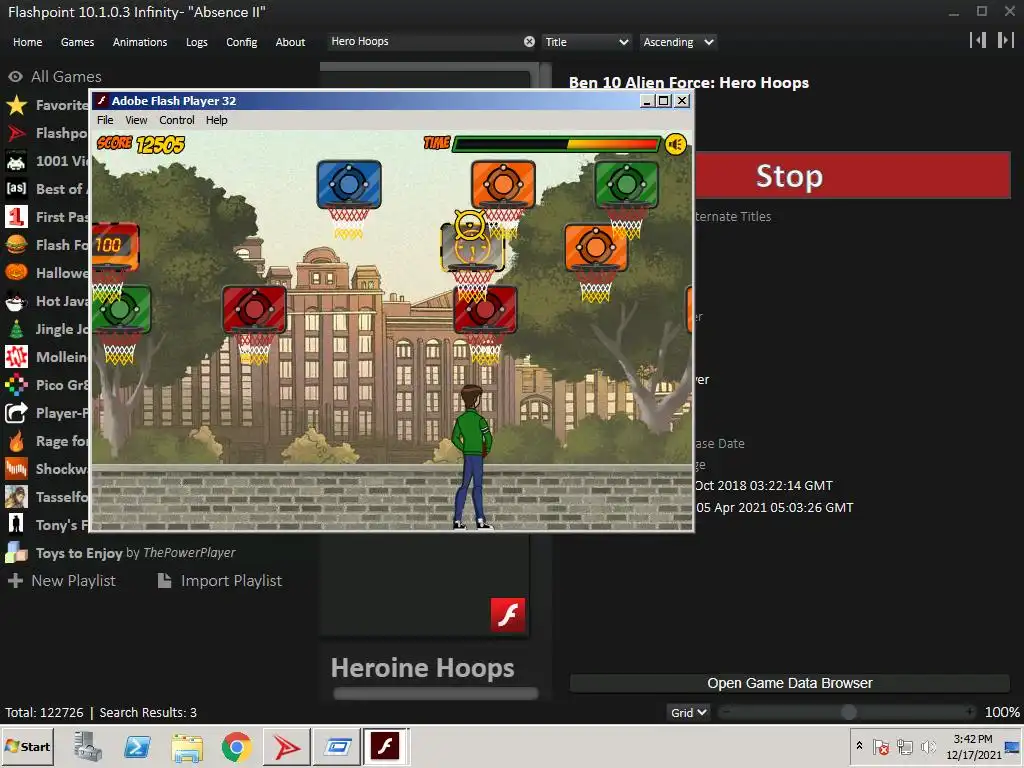This screenshot has width=1024, height=768.
Task: Open File Explorer folder from the taskbar
Action: pos(187,746)
